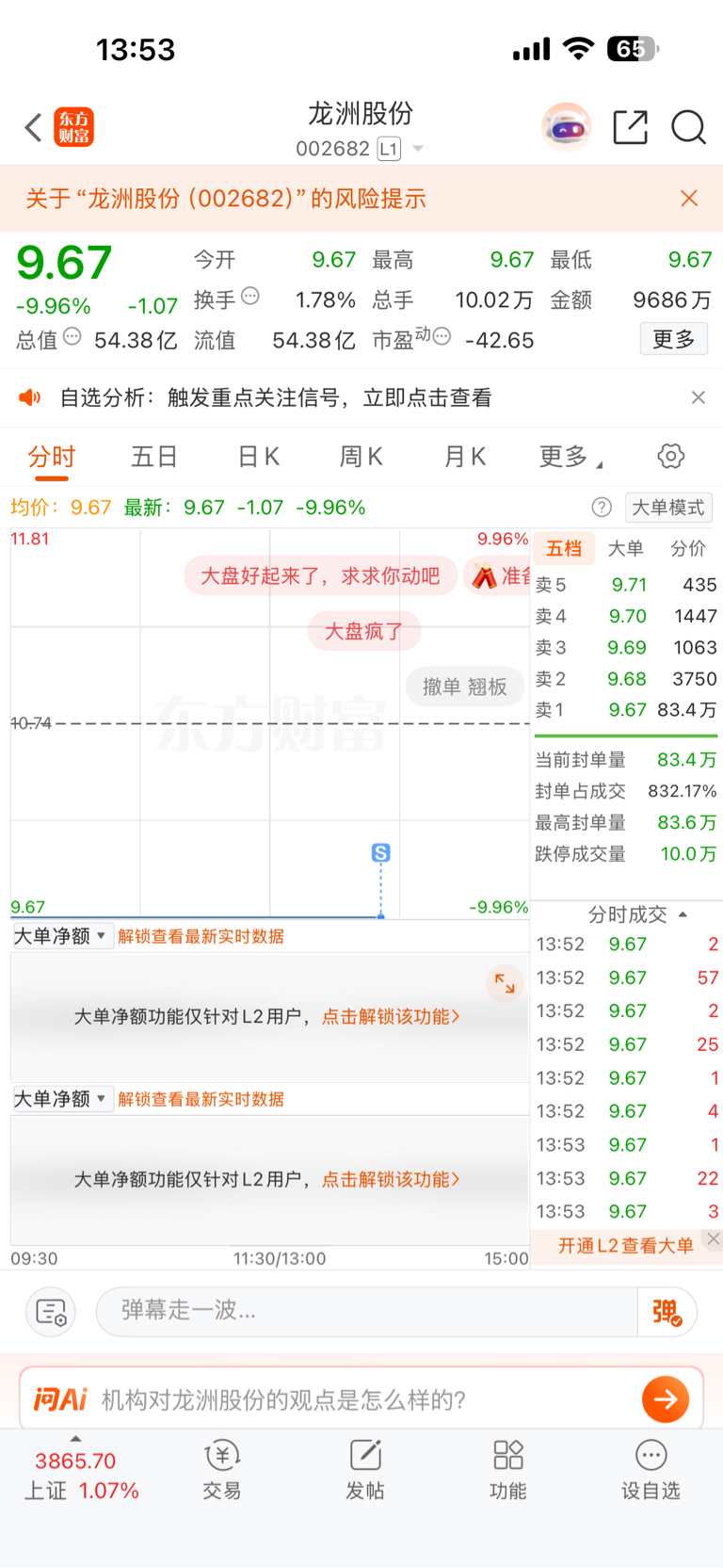Tap the info icon beside 总值
This screenshot has width=723, height=1568.
coord(72,336)
